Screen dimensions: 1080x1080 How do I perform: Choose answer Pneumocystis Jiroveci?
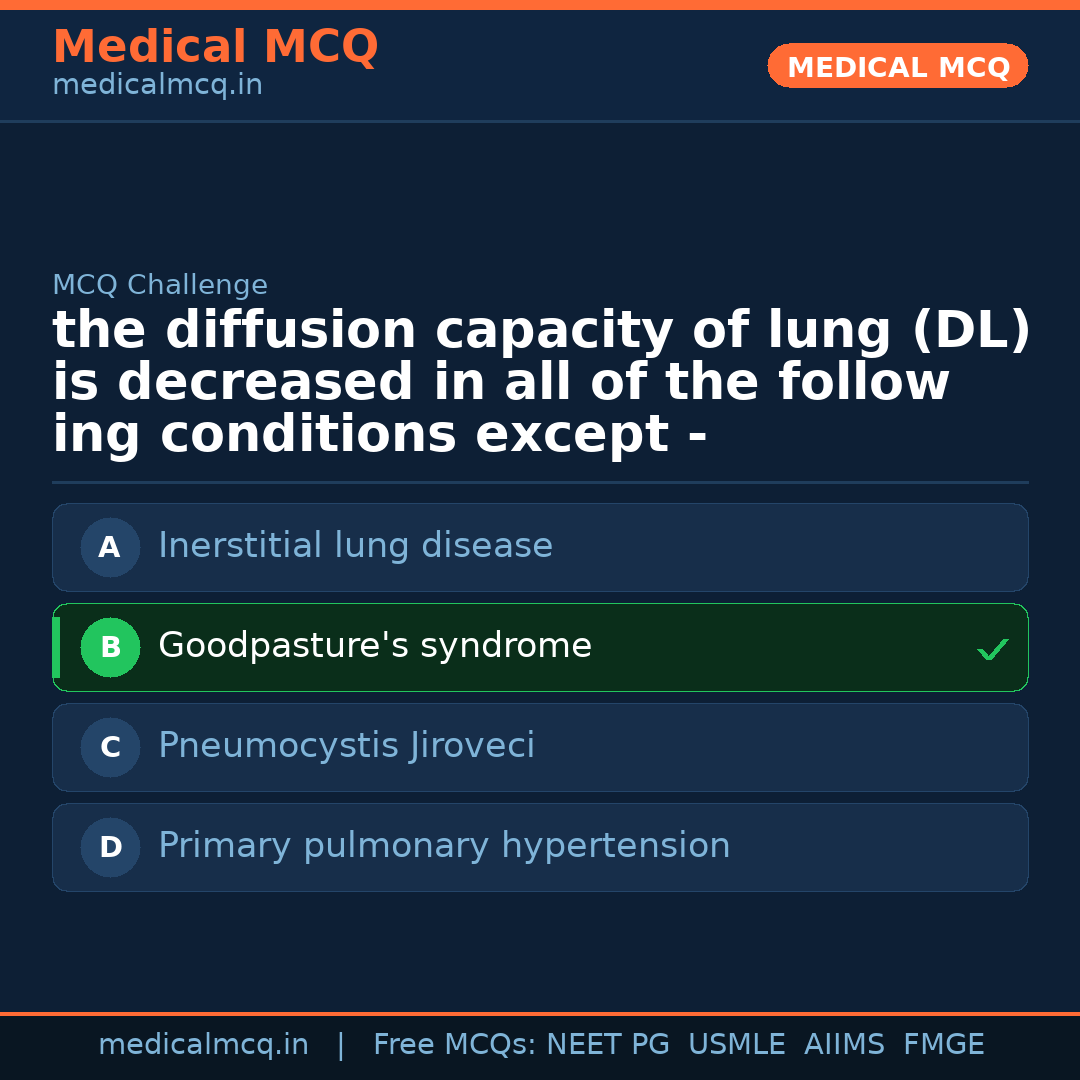[x=346, y=746]
